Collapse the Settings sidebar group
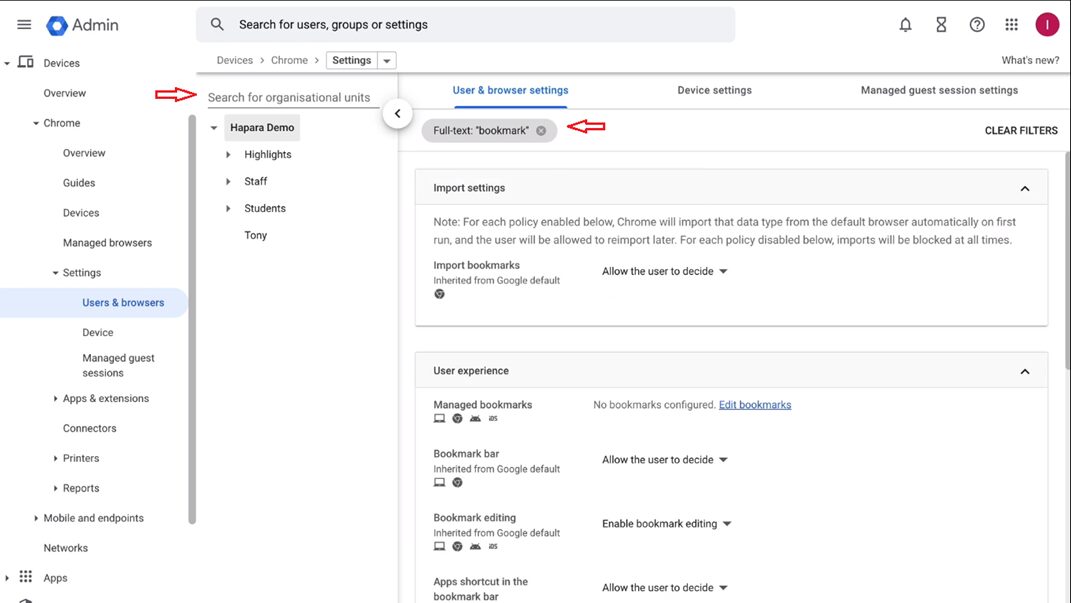 click(55, 272)
